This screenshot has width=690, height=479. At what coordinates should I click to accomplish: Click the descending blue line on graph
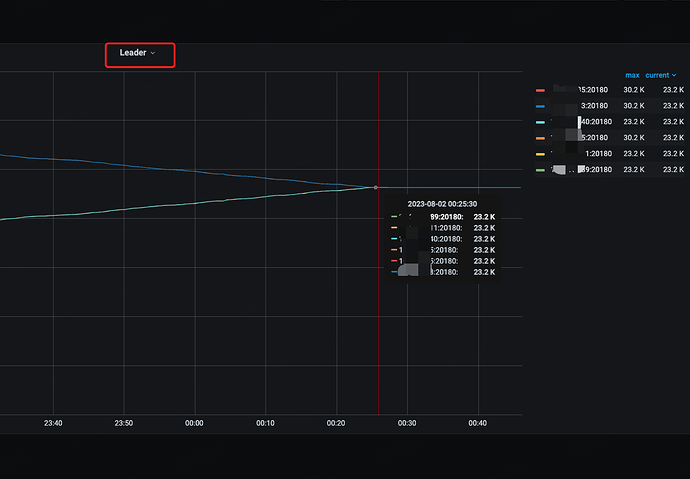150,166
